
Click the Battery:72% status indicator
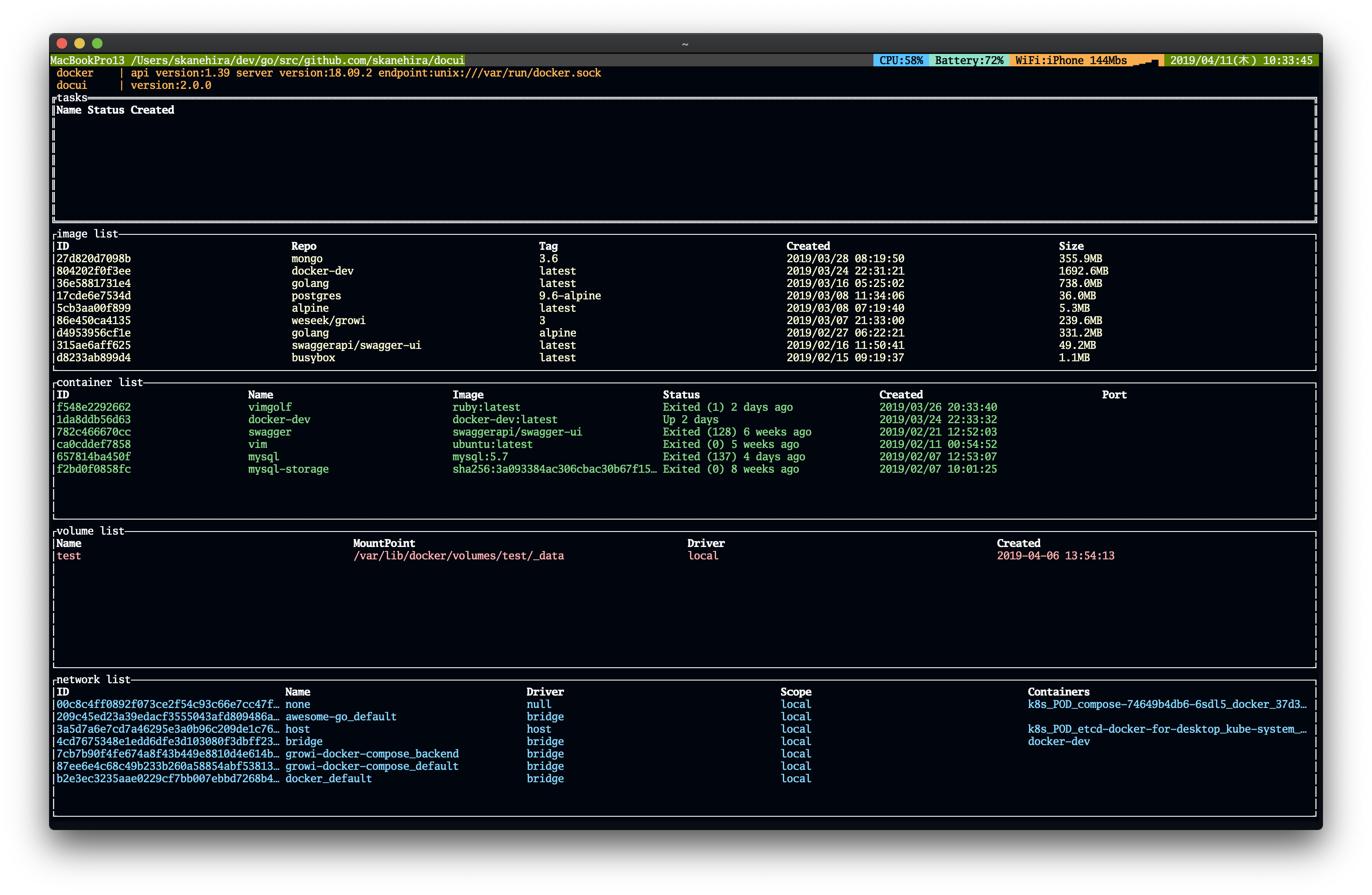[x=968, y=61]
